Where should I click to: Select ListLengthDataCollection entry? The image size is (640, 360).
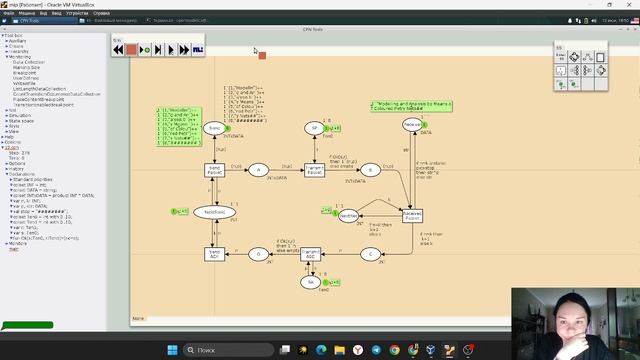click(39, 89)
